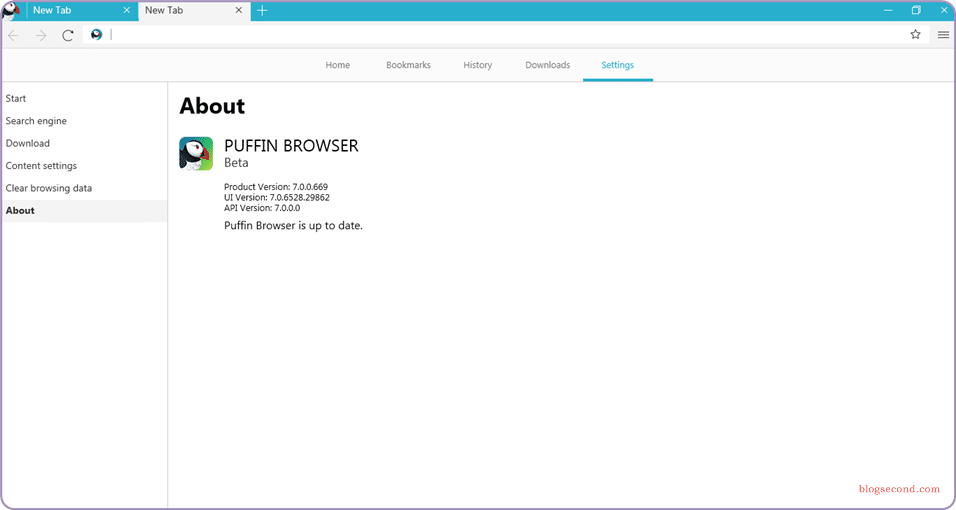Screen dimensions: 956x510
Task: Bookmark page with the star icon
Action: [x=915, y=35]
